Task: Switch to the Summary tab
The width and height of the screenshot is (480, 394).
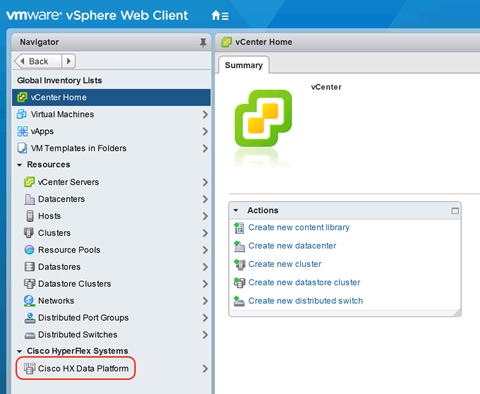Action: (x=244, y=65)
